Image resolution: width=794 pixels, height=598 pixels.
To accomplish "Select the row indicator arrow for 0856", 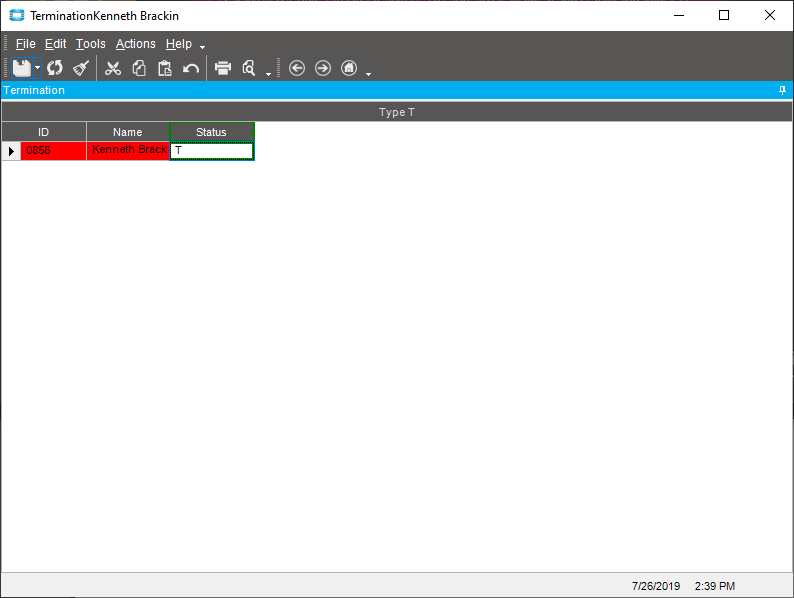I will [x=11, y=151].
